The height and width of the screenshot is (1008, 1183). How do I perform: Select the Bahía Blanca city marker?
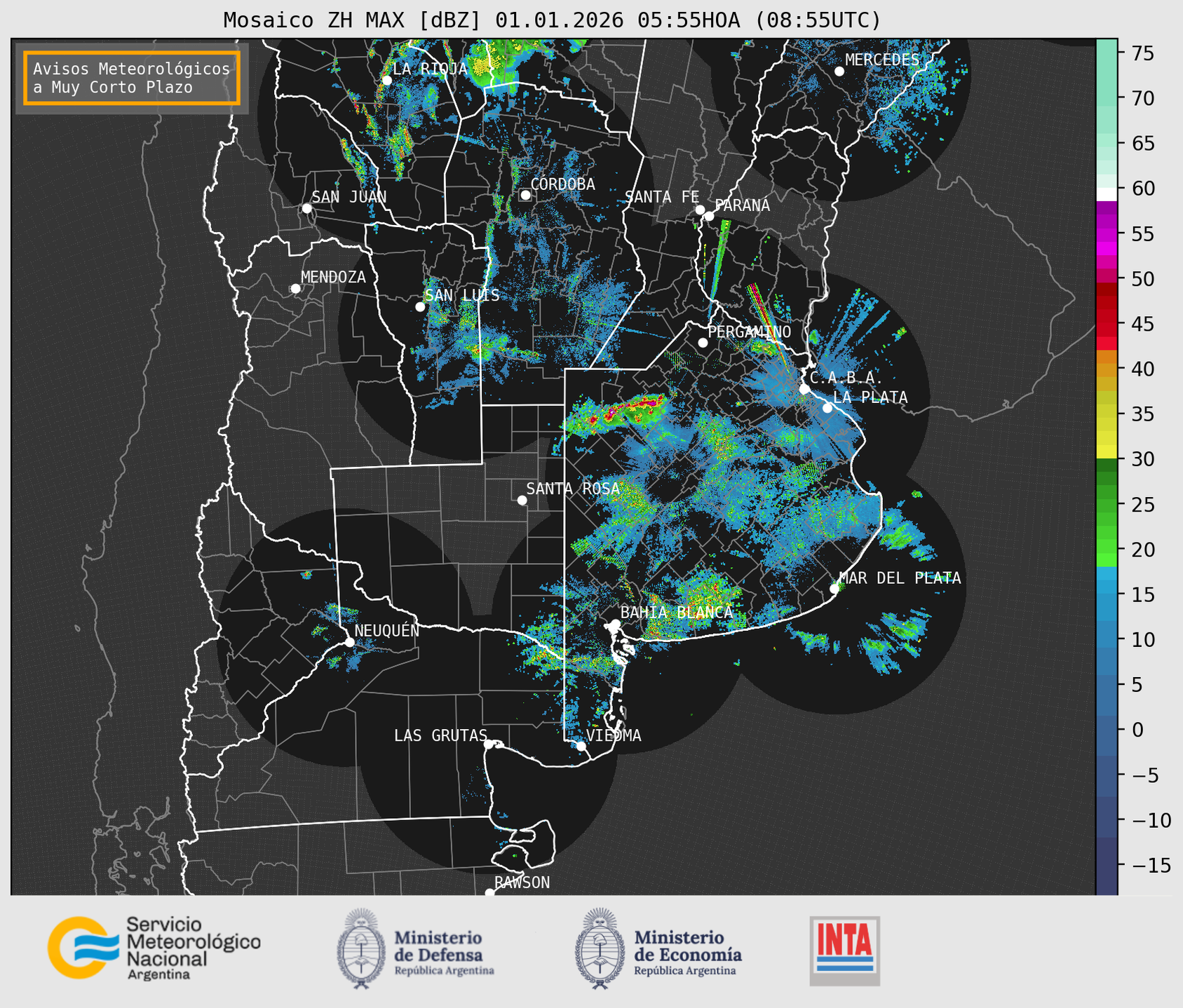[x=615, y=624]
